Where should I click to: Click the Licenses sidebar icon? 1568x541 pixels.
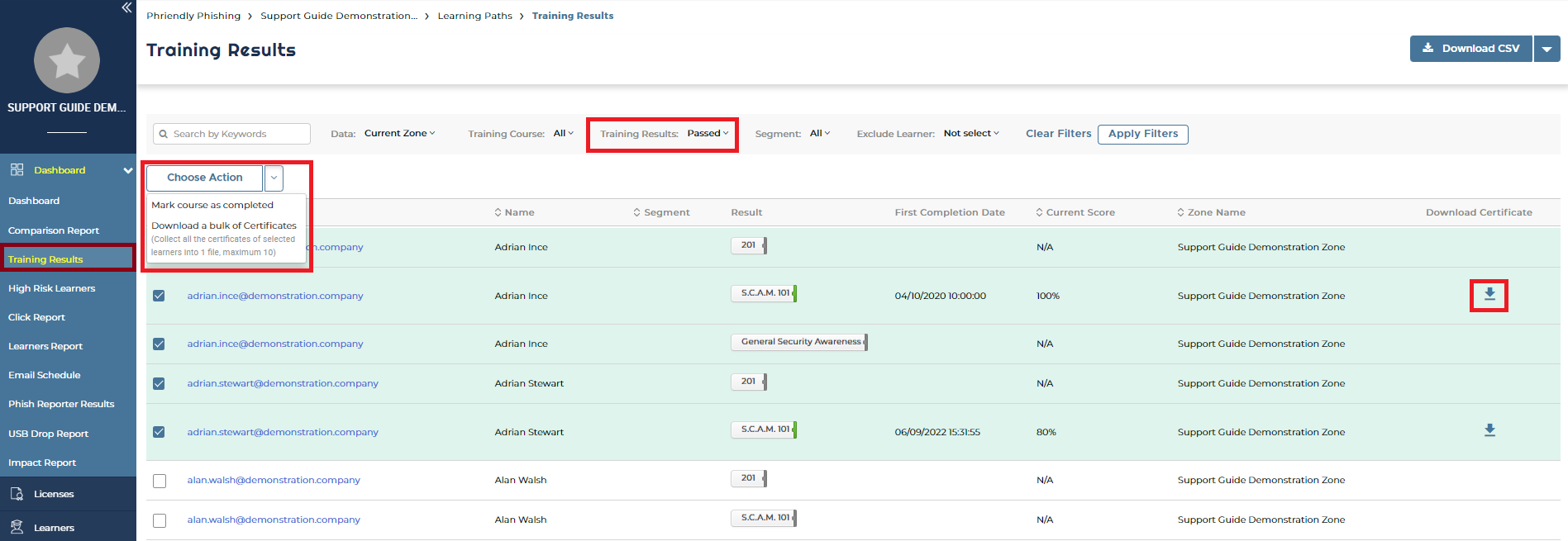click(x=17, y=494)
